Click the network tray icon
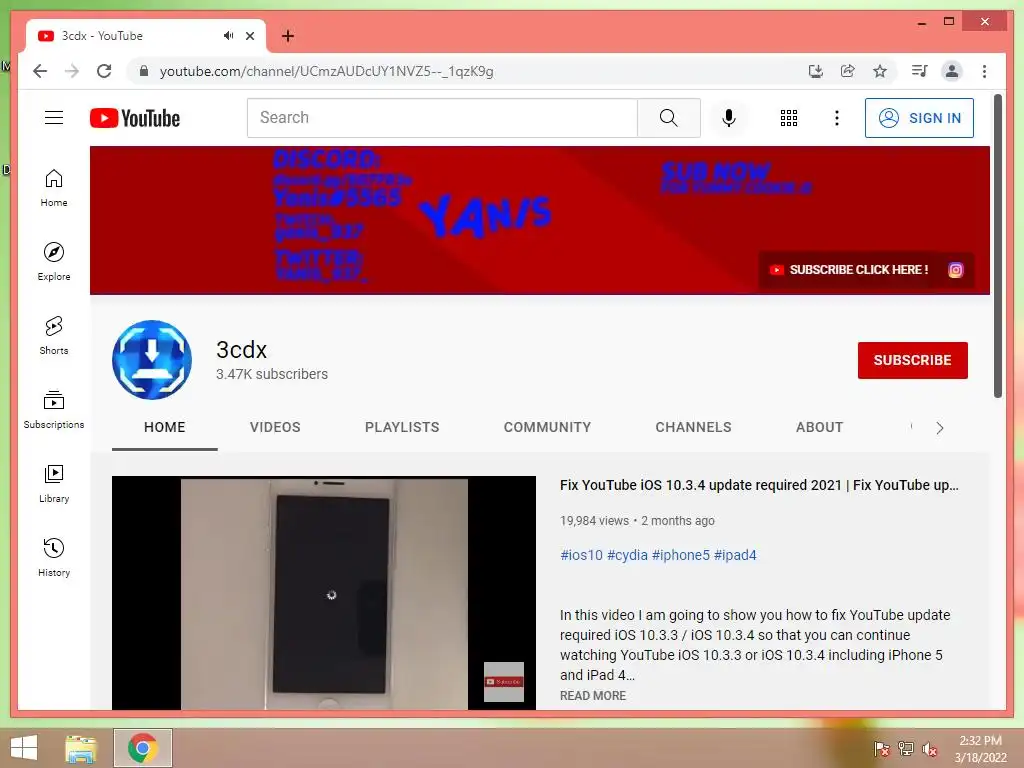Screen dimensions: 1024x768 point(906,748)
